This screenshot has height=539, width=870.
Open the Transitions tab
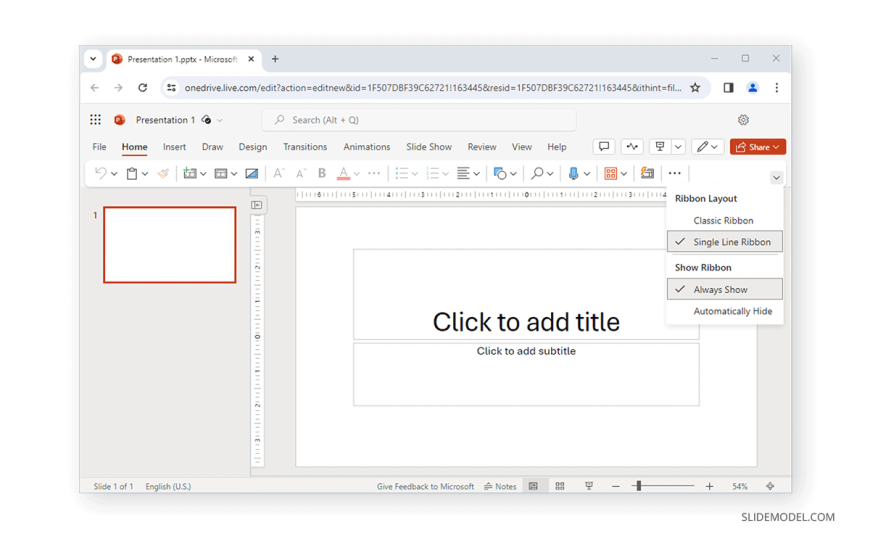click(x=305, y=147)
